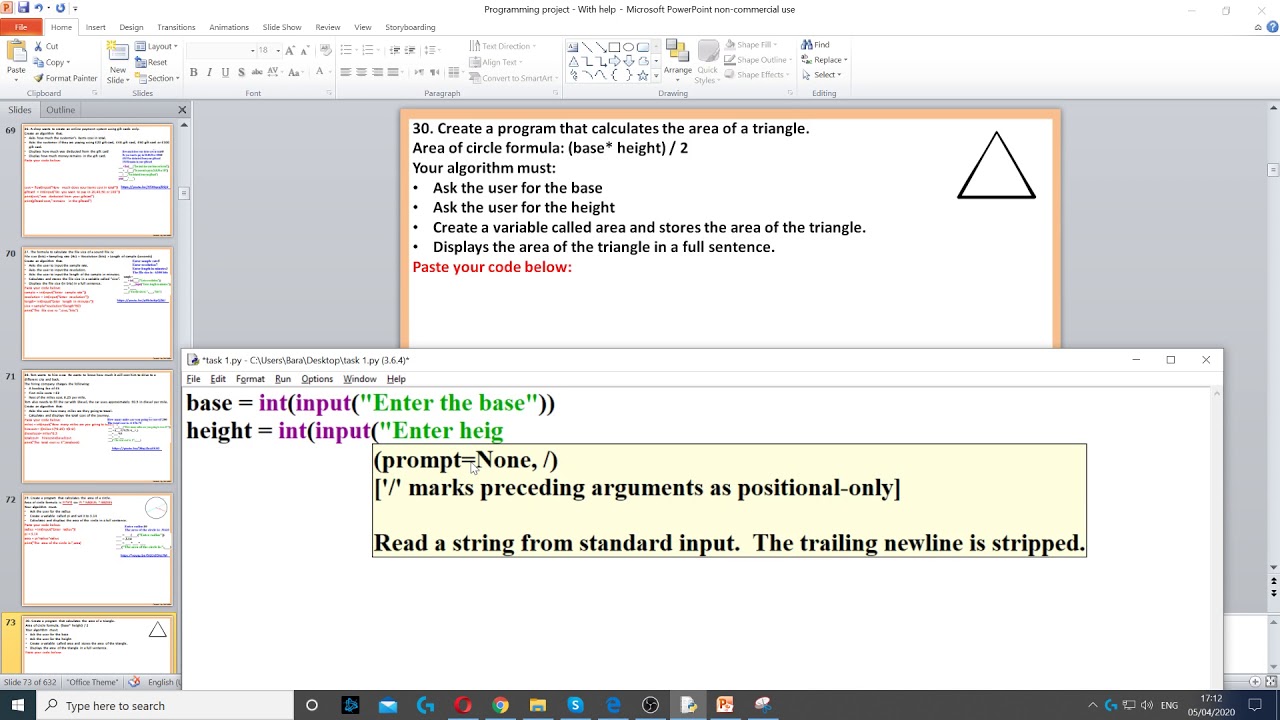Open the Layout dropdown
Screen dimensions: 1280x720
pos(156,46)
